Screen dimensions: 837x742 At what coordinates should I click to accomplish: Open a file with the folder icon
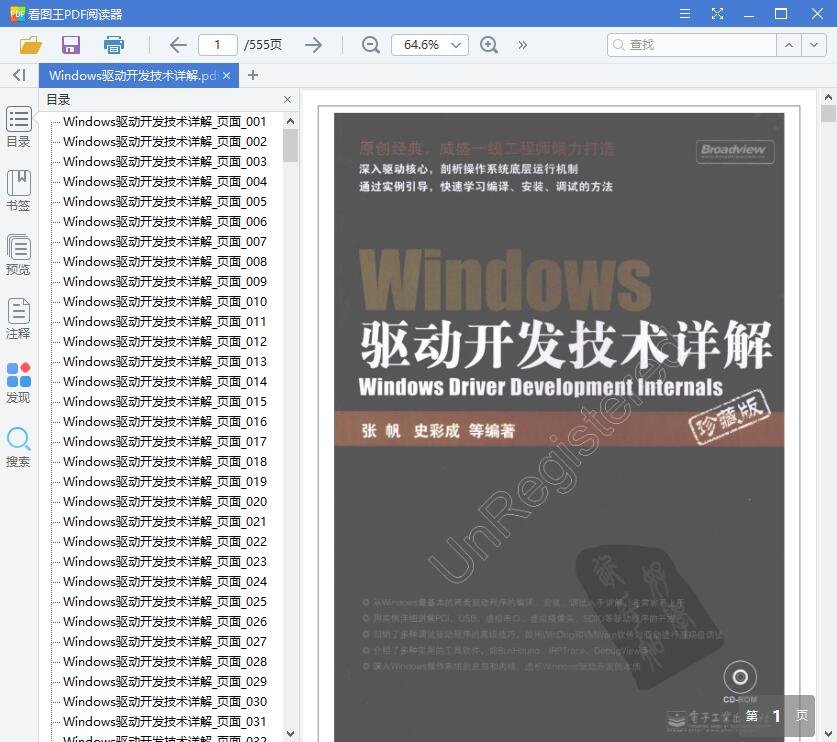click(30, 45)
